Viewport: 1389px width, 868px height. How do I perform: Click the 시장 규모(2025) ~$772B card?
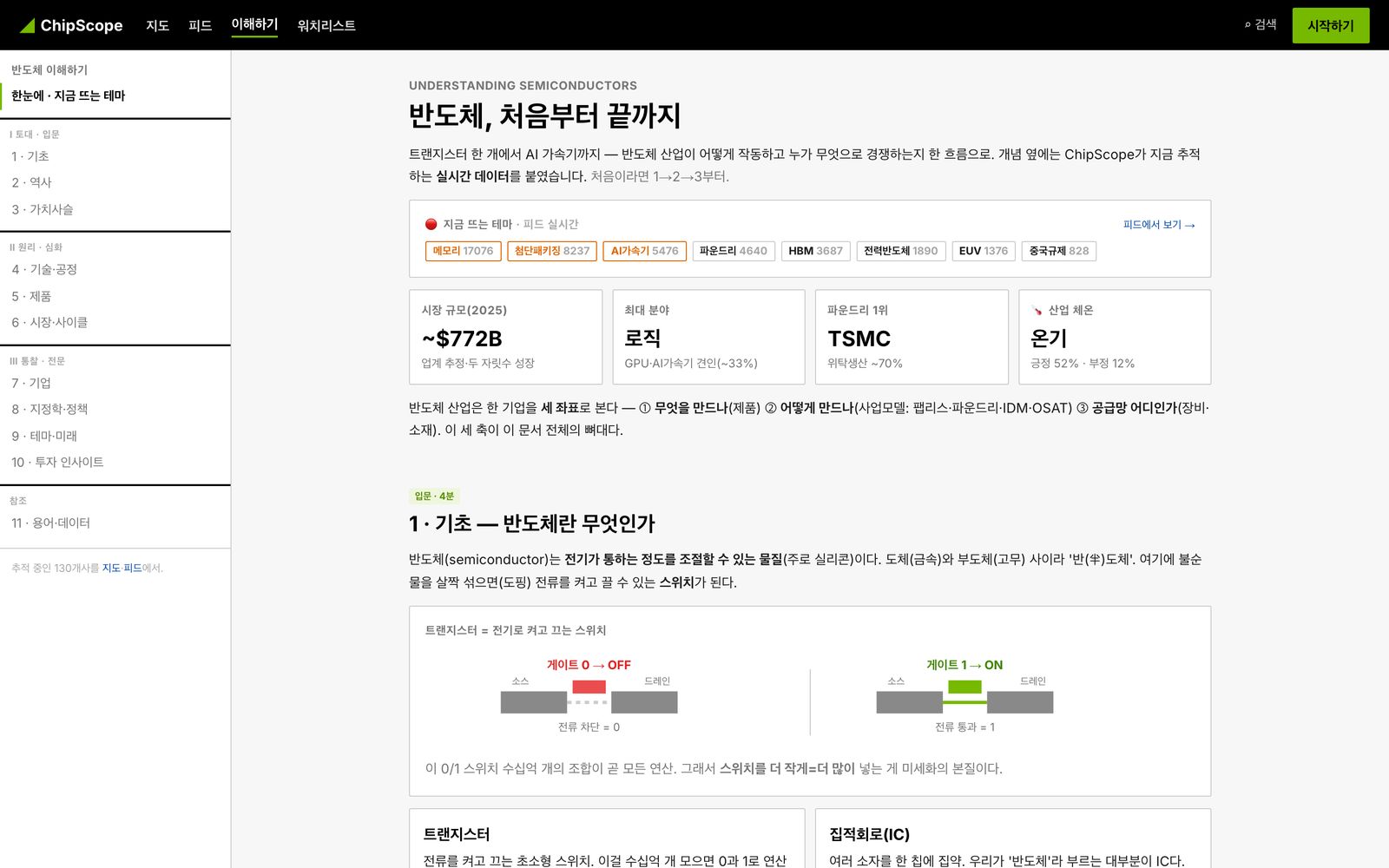pyautogui.click(x=505, y=337)
